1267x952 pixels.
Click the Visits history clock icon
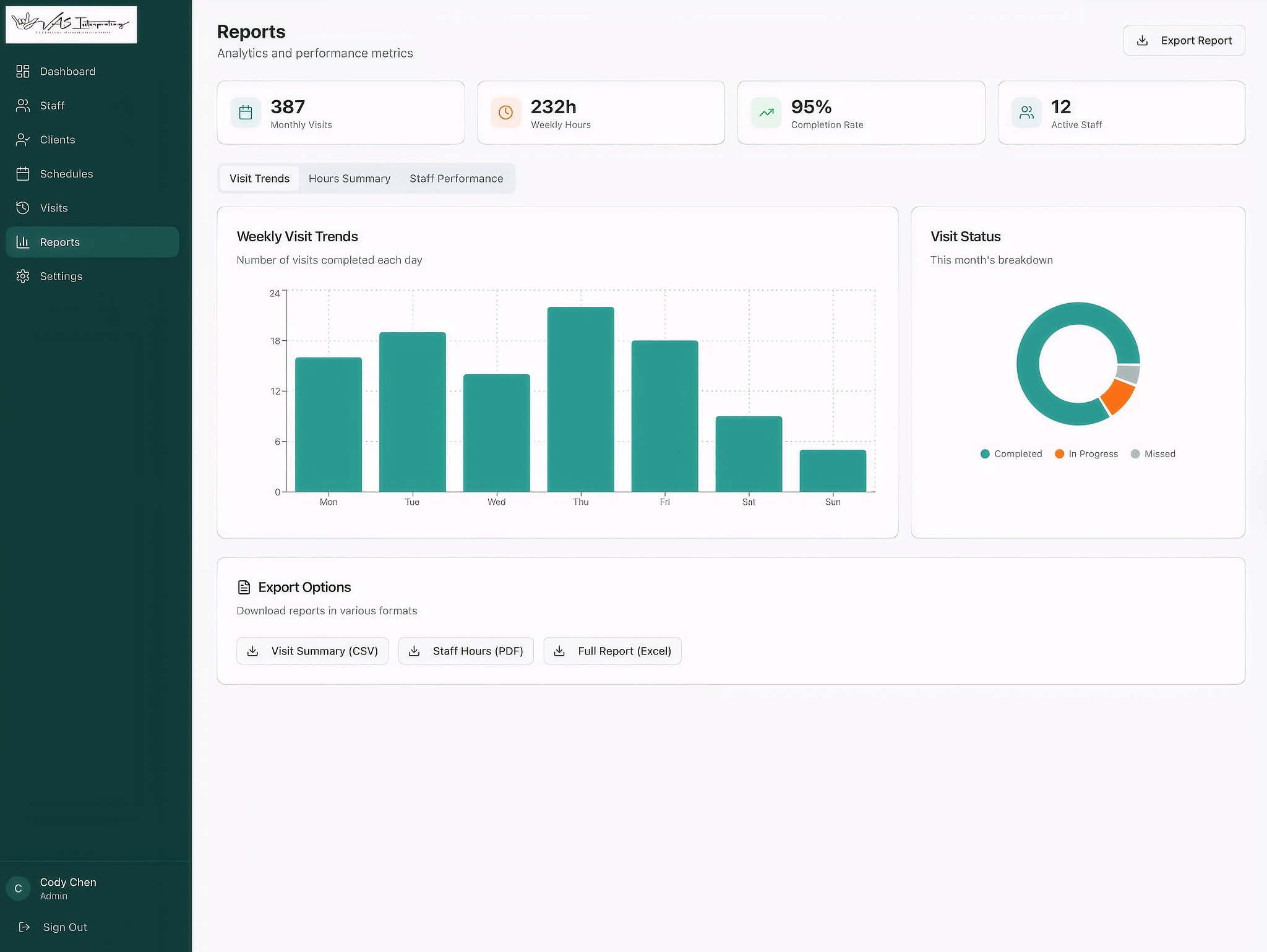tap(23, 208)
